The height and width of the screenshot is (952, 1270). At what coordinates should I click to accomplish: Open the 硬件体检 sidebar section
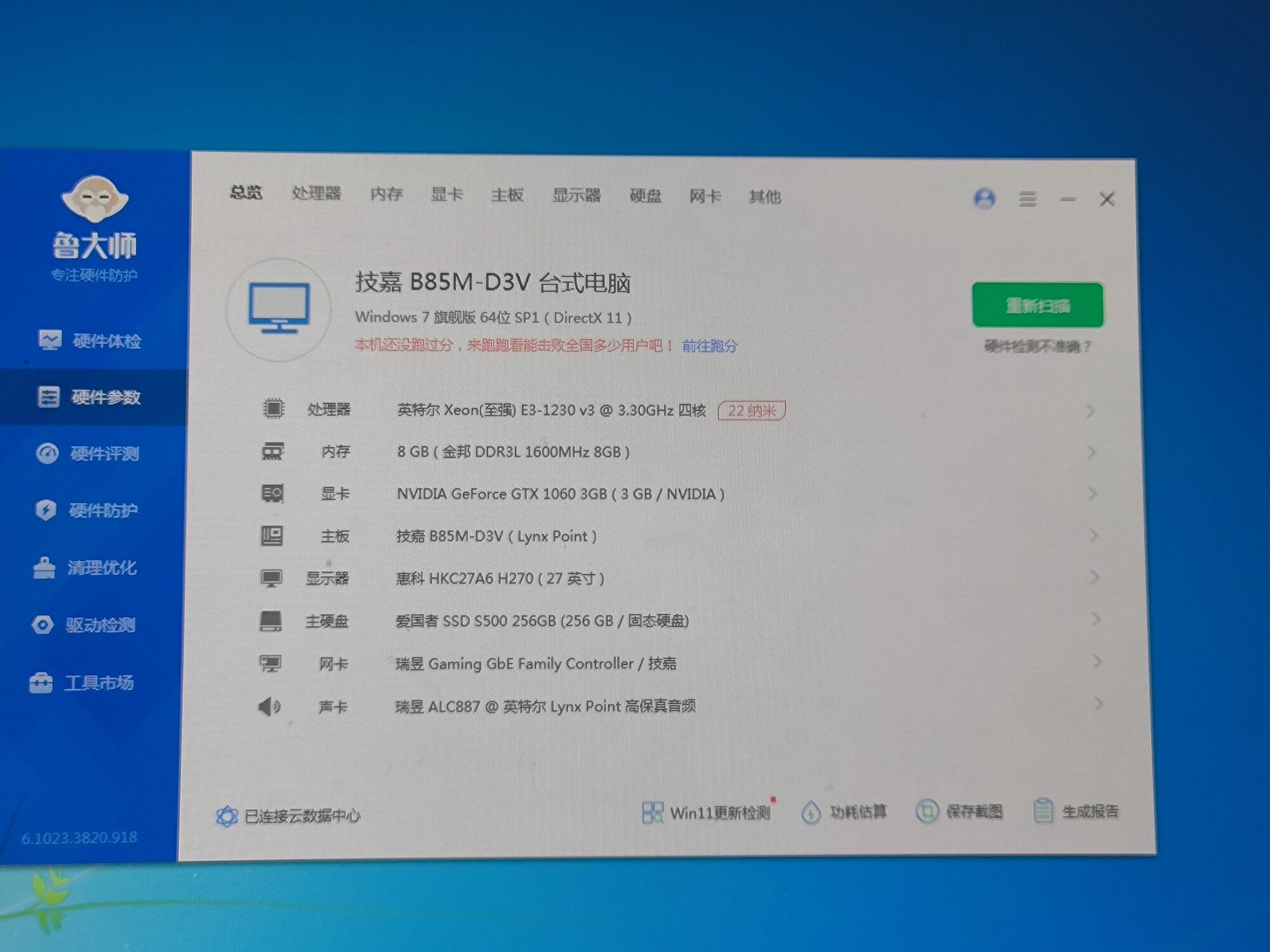tap(90, 341)
